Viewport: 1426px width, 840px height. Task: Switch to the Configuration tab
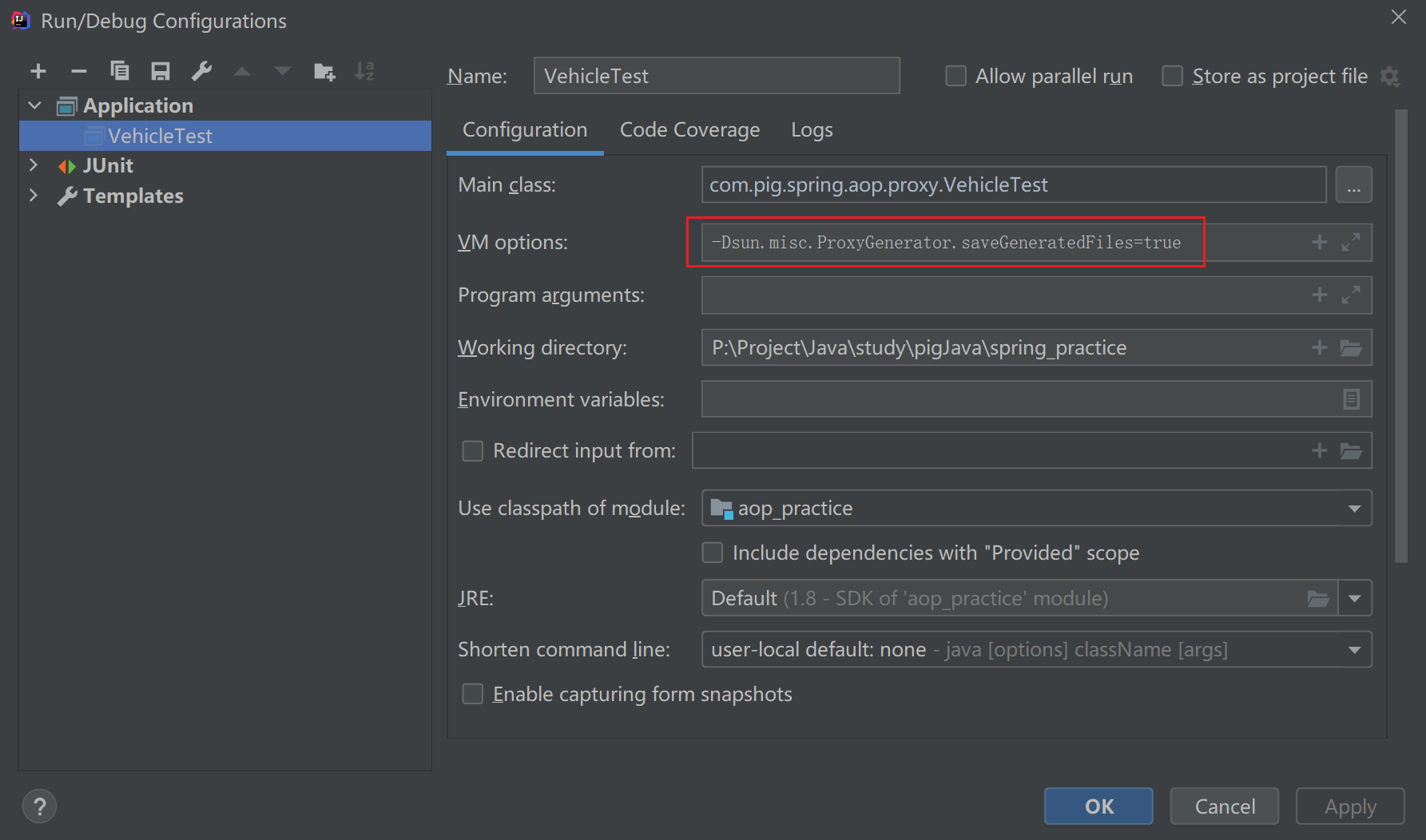[x=525, y=130]
